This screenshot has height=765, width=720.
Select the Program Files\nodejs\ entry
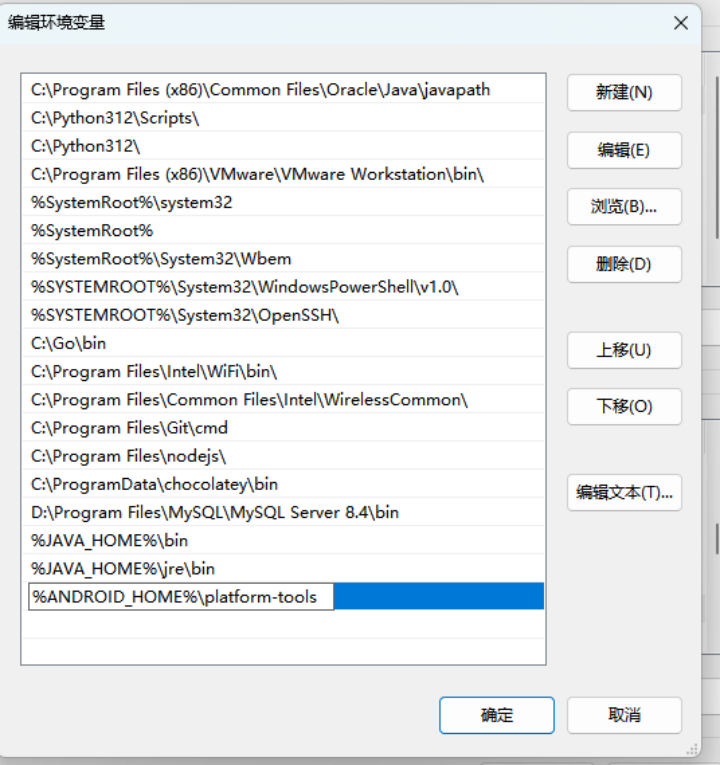[x=283, y=456]
